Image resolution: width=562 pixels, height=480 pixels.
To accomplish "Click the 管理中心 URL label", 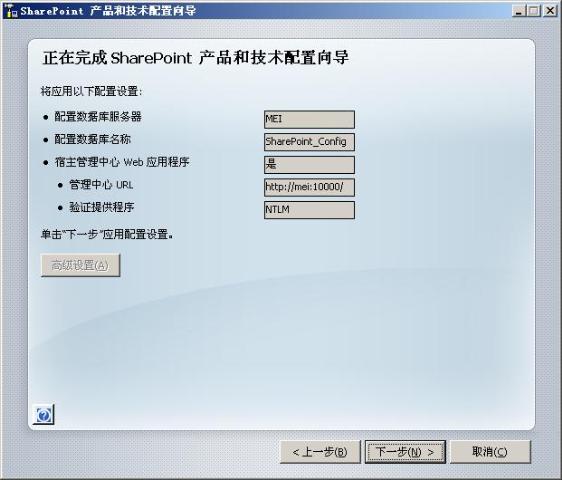I will [x=101, y=185].
